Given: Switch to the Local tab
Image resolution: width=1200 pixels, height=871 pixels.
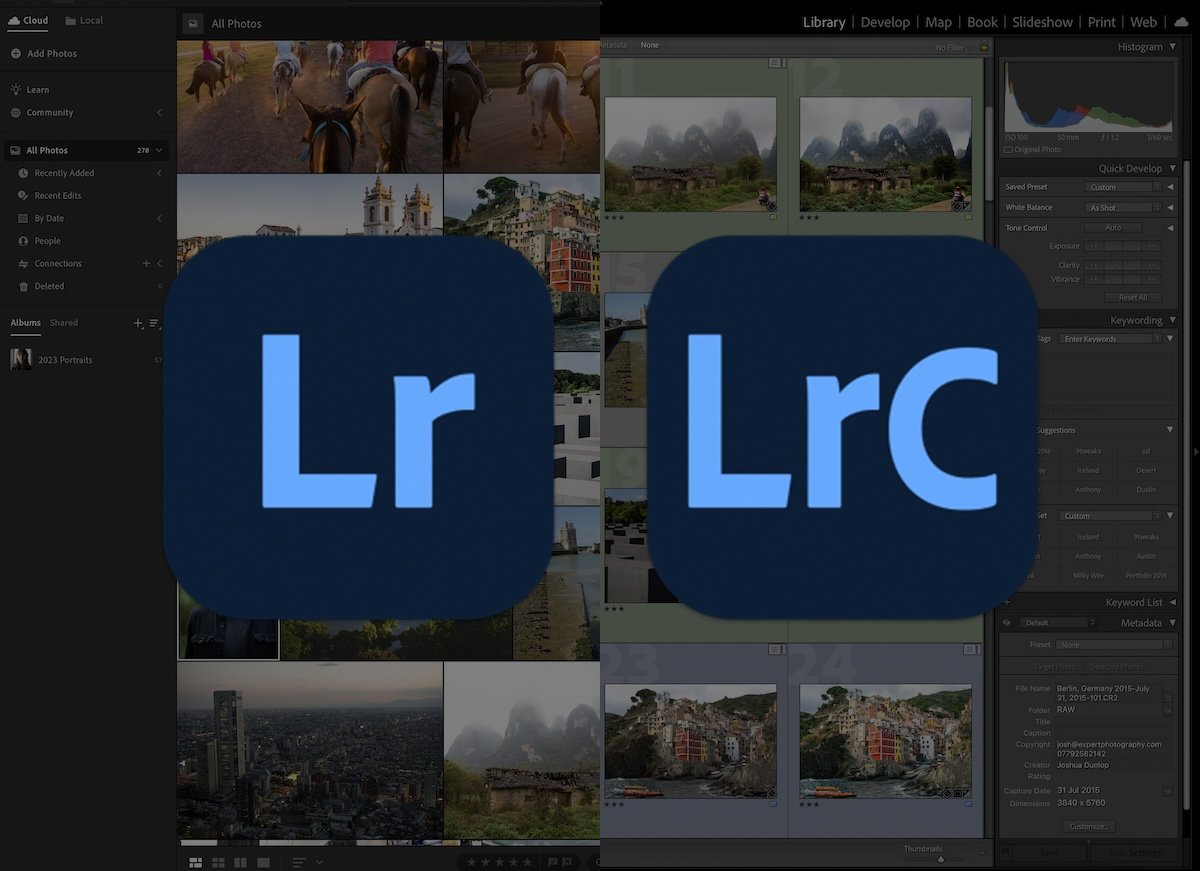Looking at the screenshot, I should pos(84,20).
